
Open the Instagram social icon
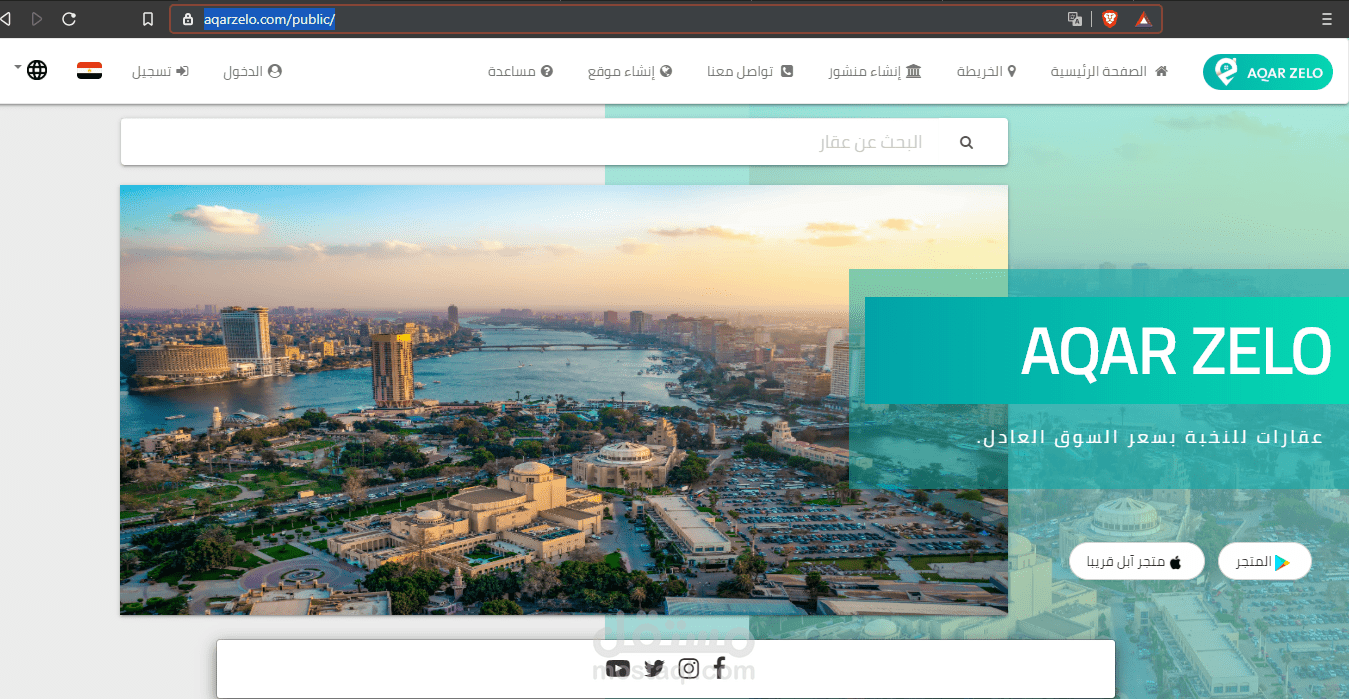click(x=689, y=669)
